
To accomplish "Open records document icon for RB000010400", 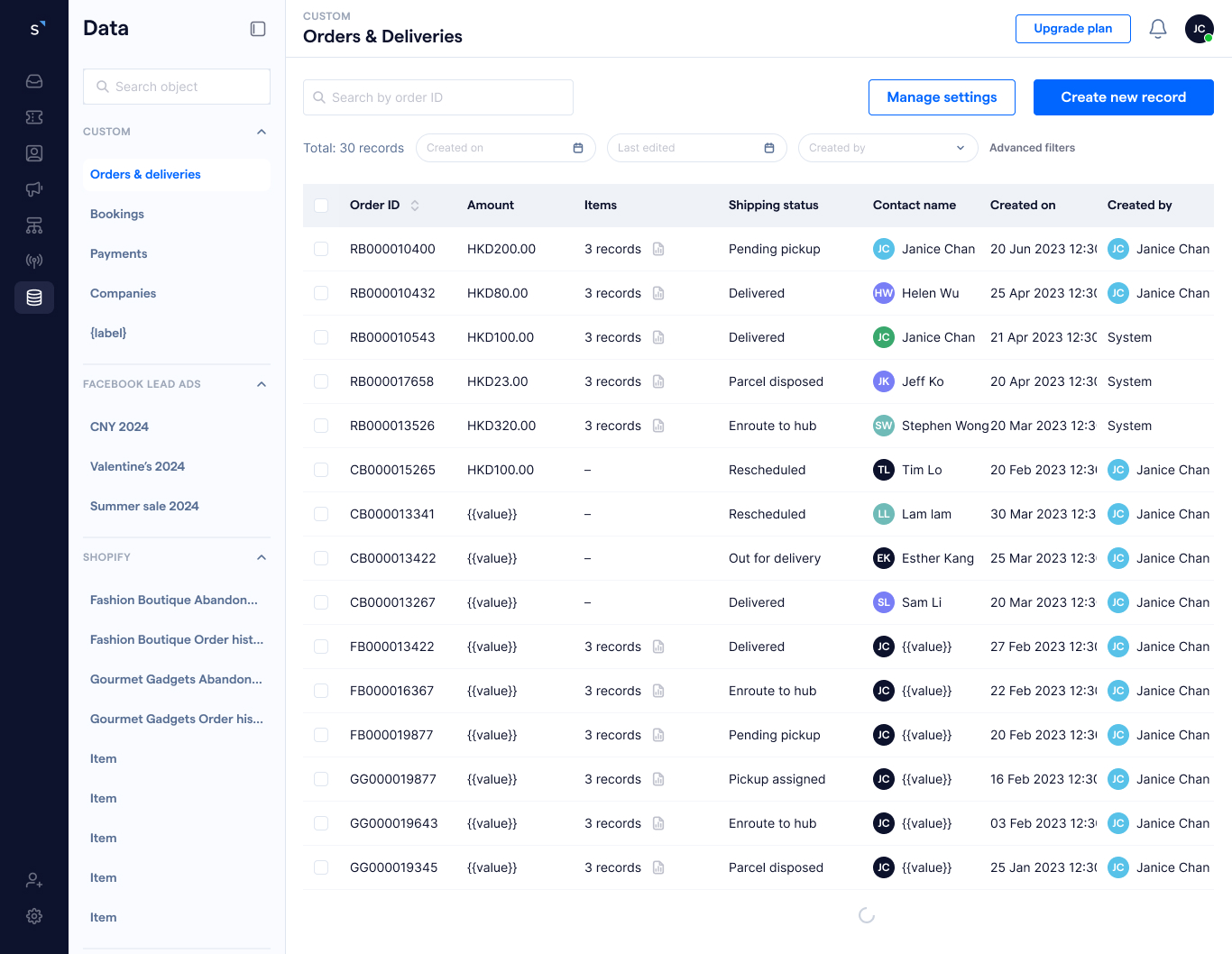I will tap(658, 249).
